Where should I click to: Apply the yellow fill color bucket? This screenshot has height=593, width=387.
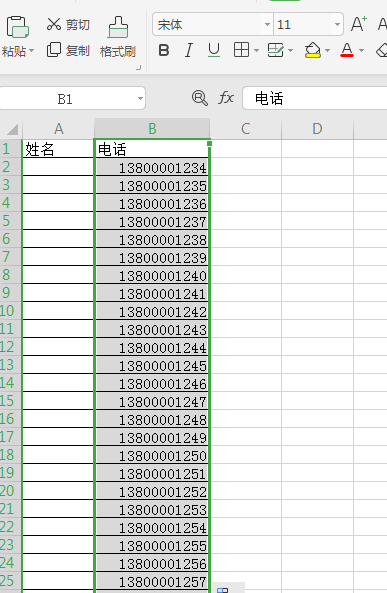tap(313, 50)
